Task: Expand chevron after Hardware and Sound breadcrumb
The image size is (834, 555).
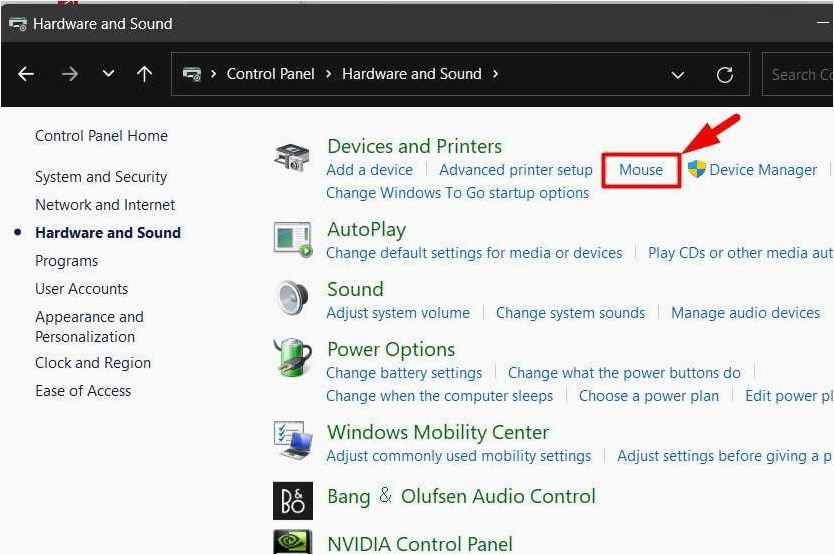Action: pos(495,74)
